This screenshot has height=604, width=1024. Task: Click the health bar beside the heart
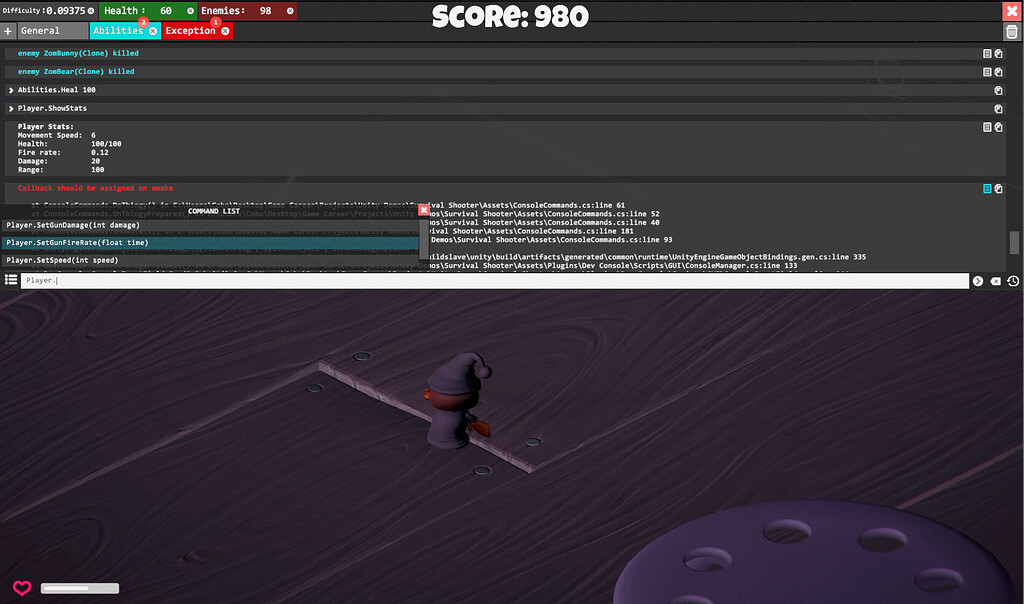[79, 588]
